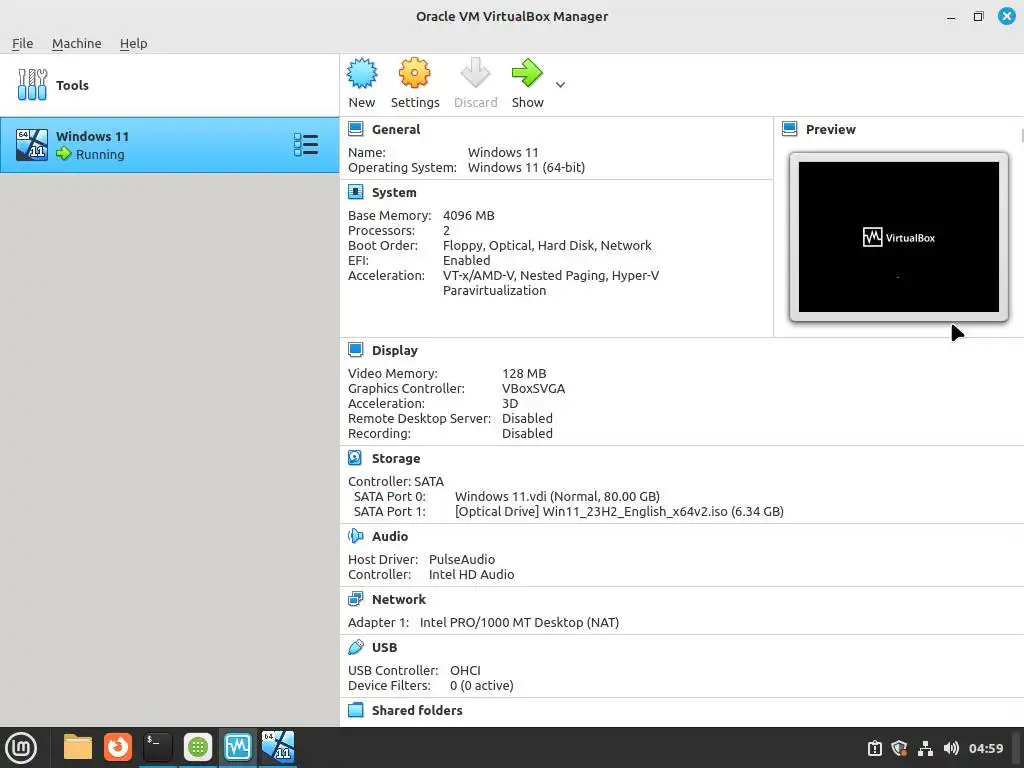Open the General settings heading link
Viewport: 1024px width, 768px height.
pyautogui.click(x=396, y=129)
